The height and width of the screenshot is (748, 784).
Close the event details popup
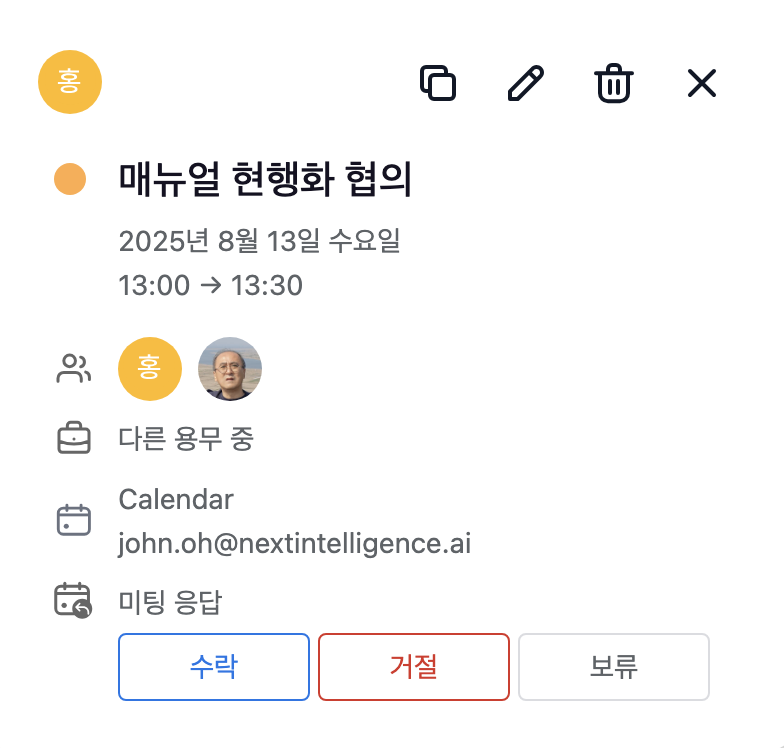tap(702, 83)
